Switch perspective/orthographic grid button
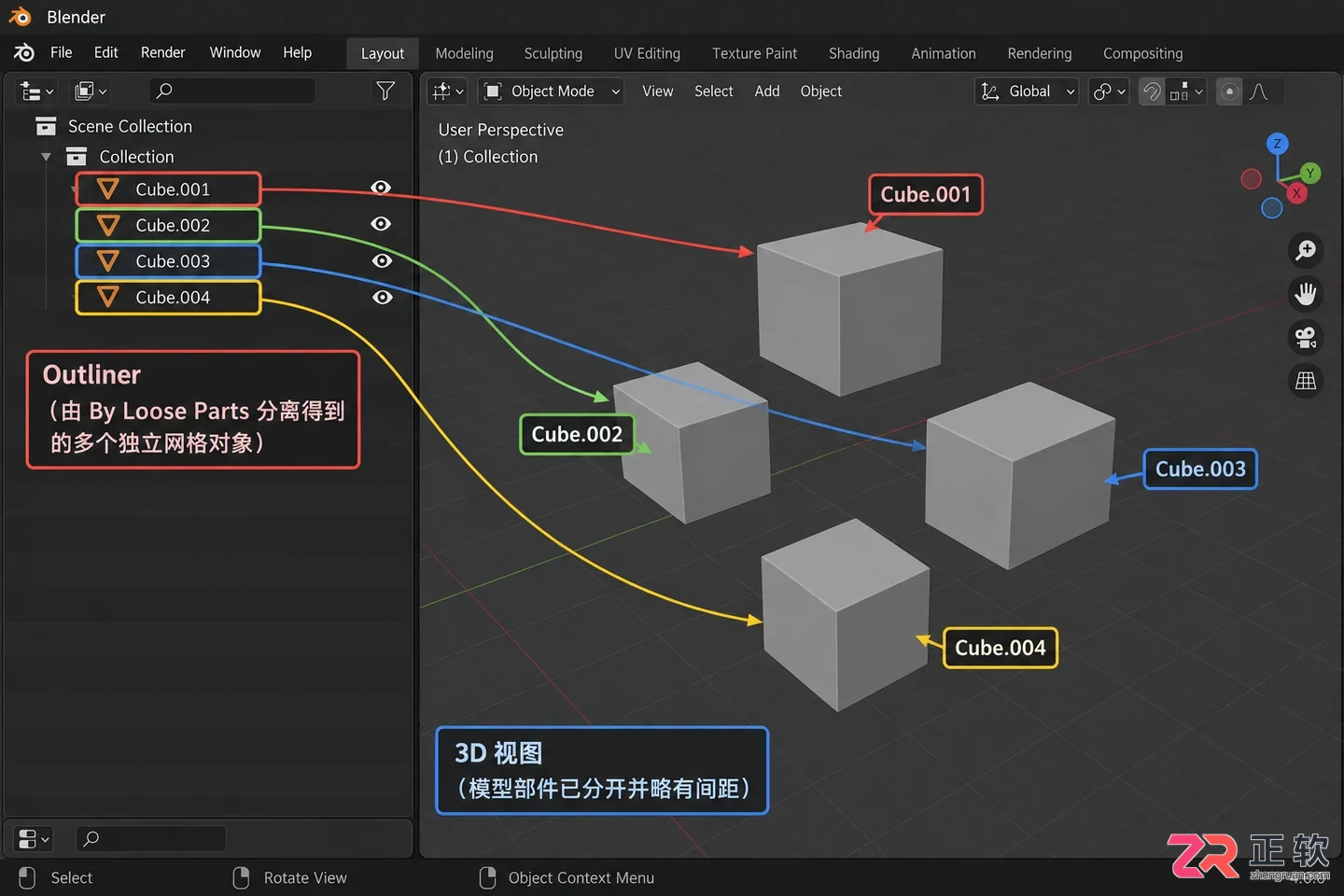 pyautogui.click(x=1306, y=380)
